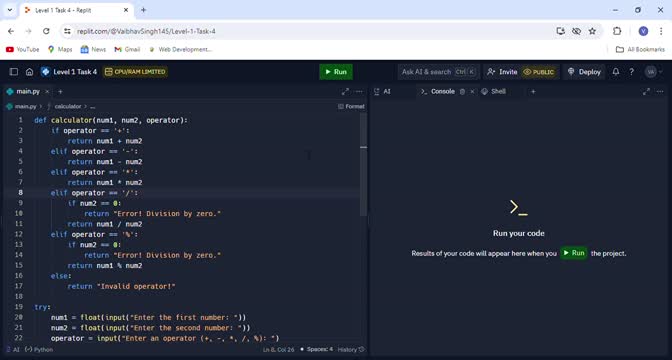Open user avatar account dropdown
672x360 pixels.
tap(654, 72)
